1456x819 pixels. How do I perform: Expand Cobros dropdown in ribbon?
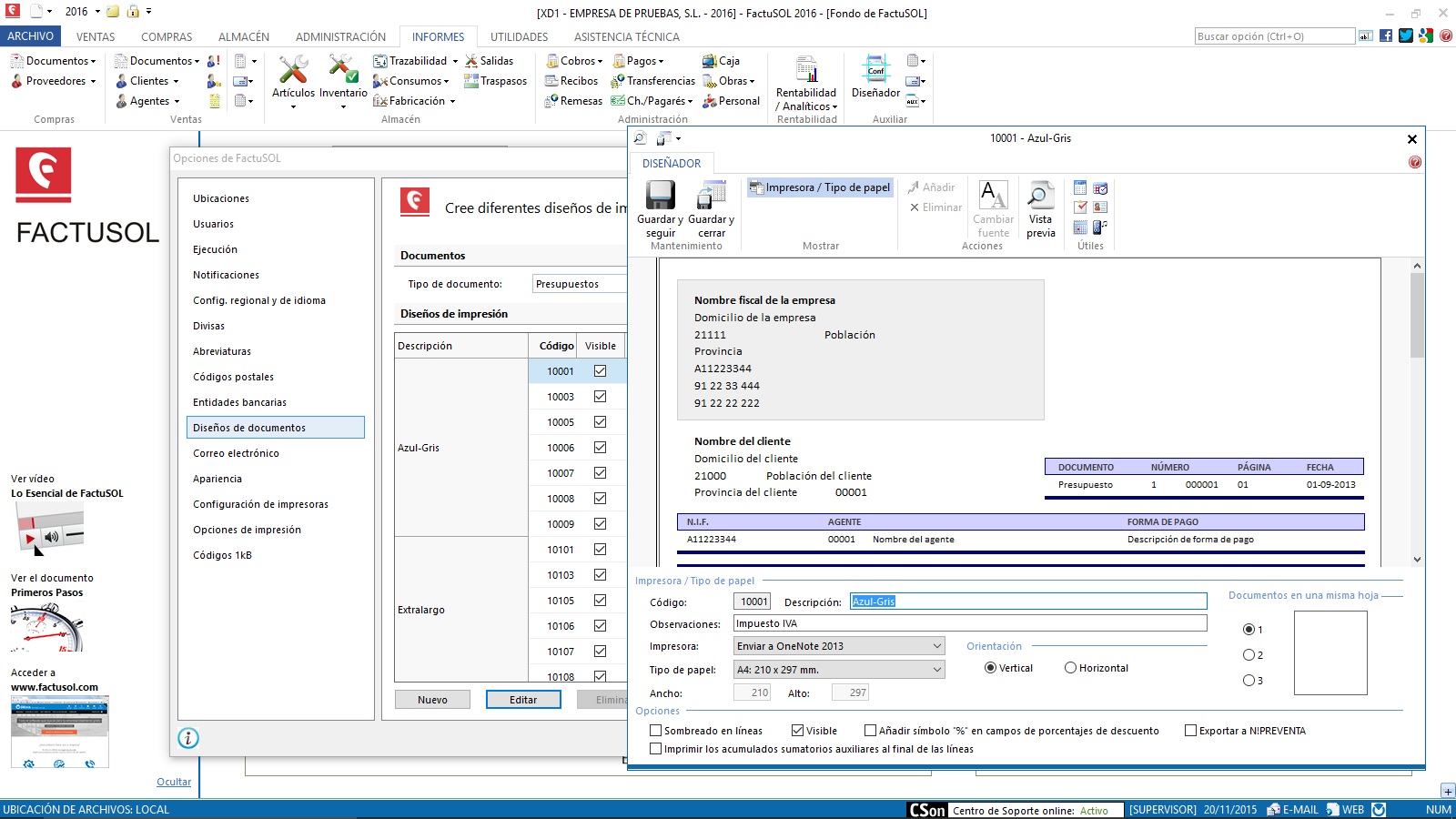(600, 62)
